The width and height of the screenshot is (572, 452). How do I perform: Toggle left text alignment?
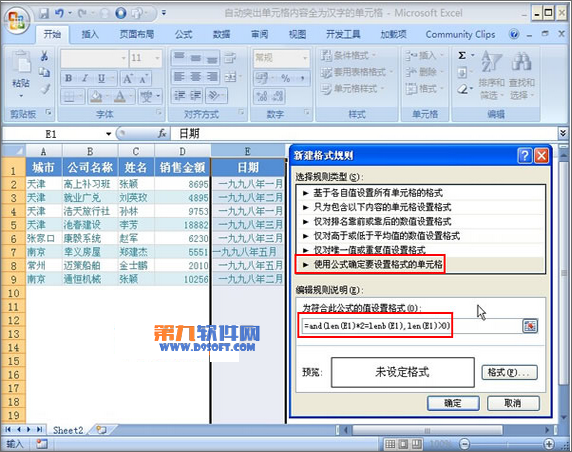pos(179,77)
